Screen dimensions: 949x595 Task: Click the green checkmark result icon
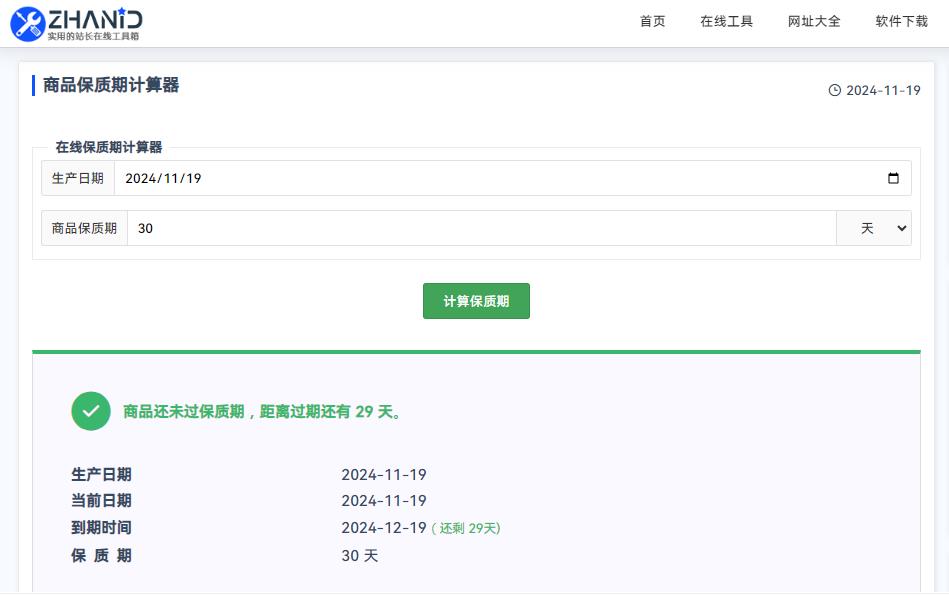point(91,411)
